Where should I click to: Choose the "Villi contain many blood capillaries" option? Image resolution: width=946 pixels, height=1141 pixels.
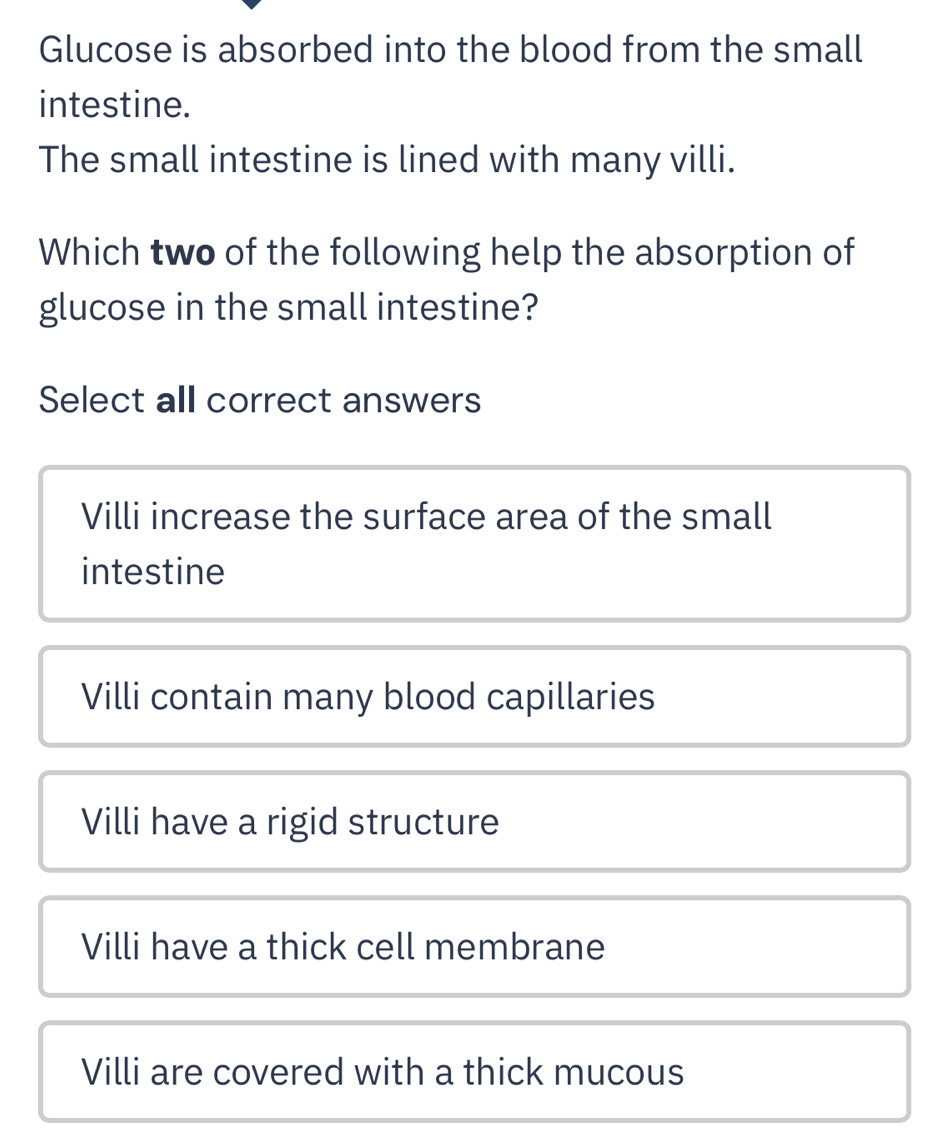[x=474, y=697]
